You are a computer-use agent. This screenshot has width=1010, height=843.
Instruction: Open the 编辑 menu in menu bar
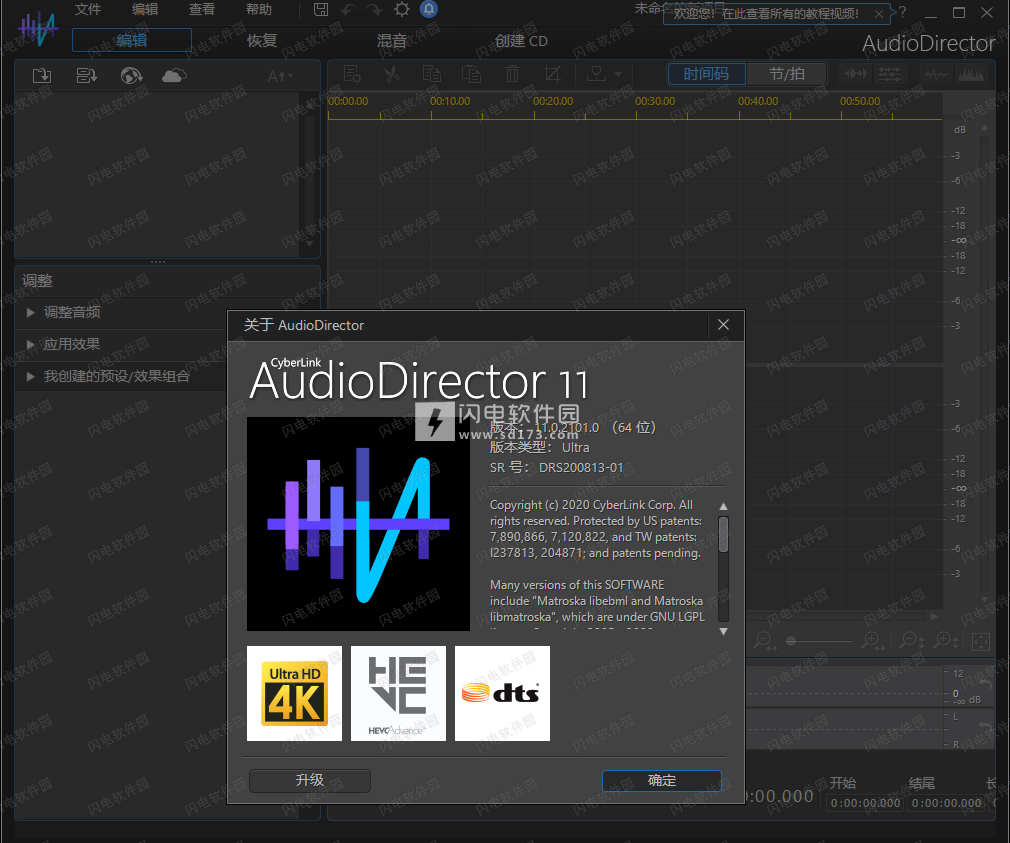coord(145,10)
